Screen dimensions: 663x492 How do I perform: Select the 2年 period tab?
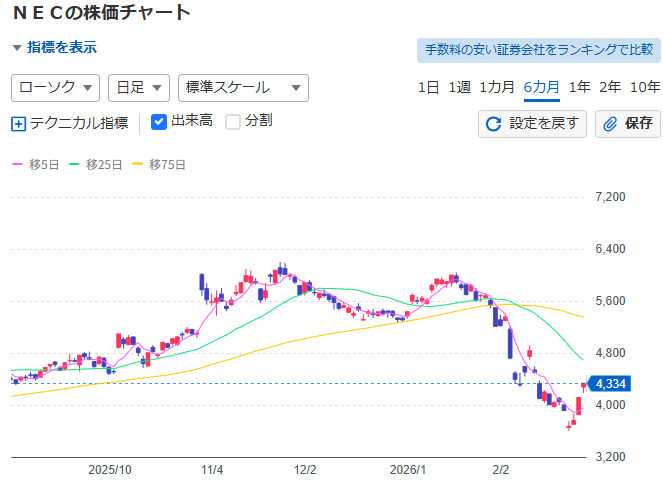[x=610, y=87]
